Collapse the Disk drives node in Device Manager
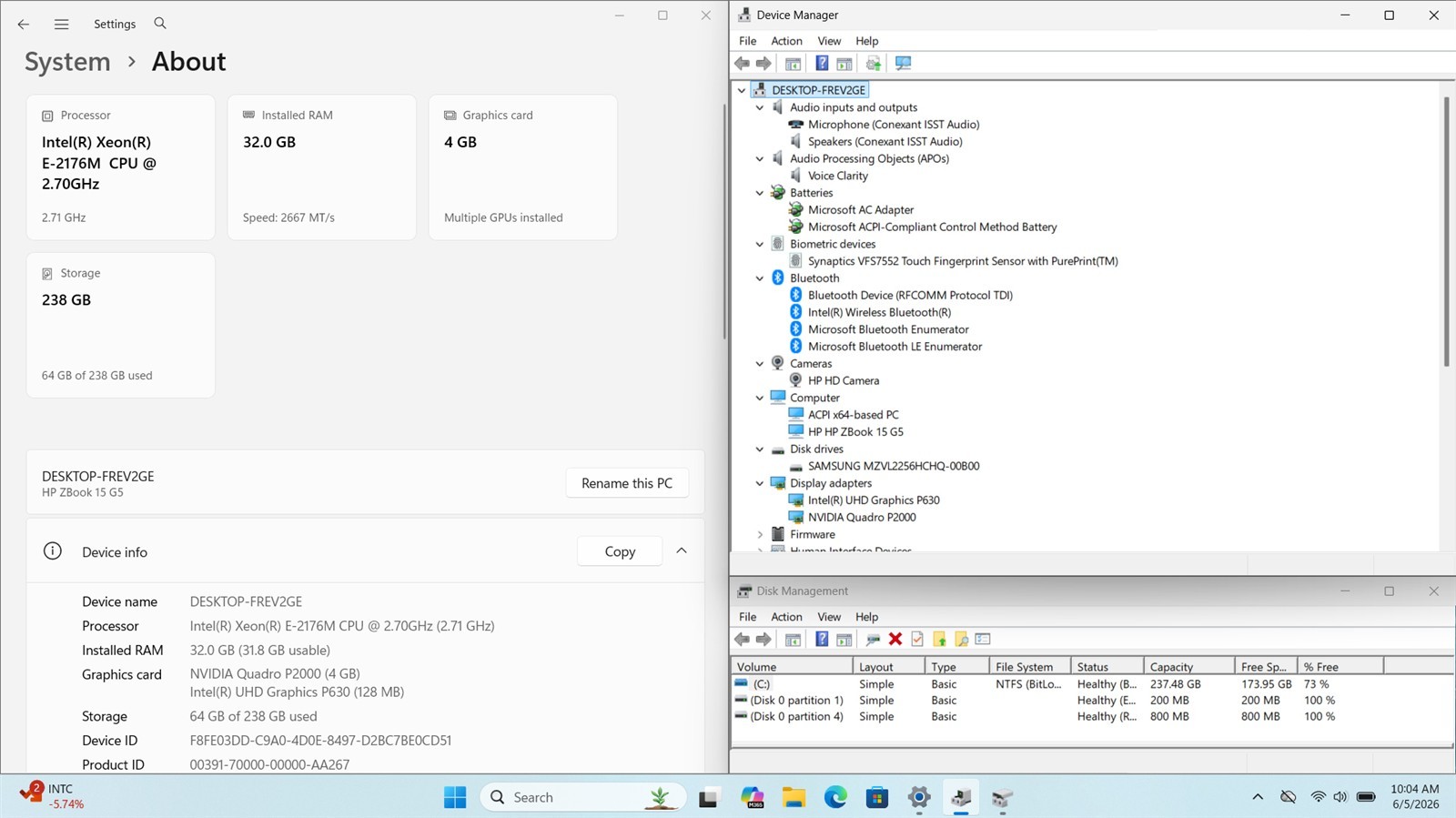 760,449
